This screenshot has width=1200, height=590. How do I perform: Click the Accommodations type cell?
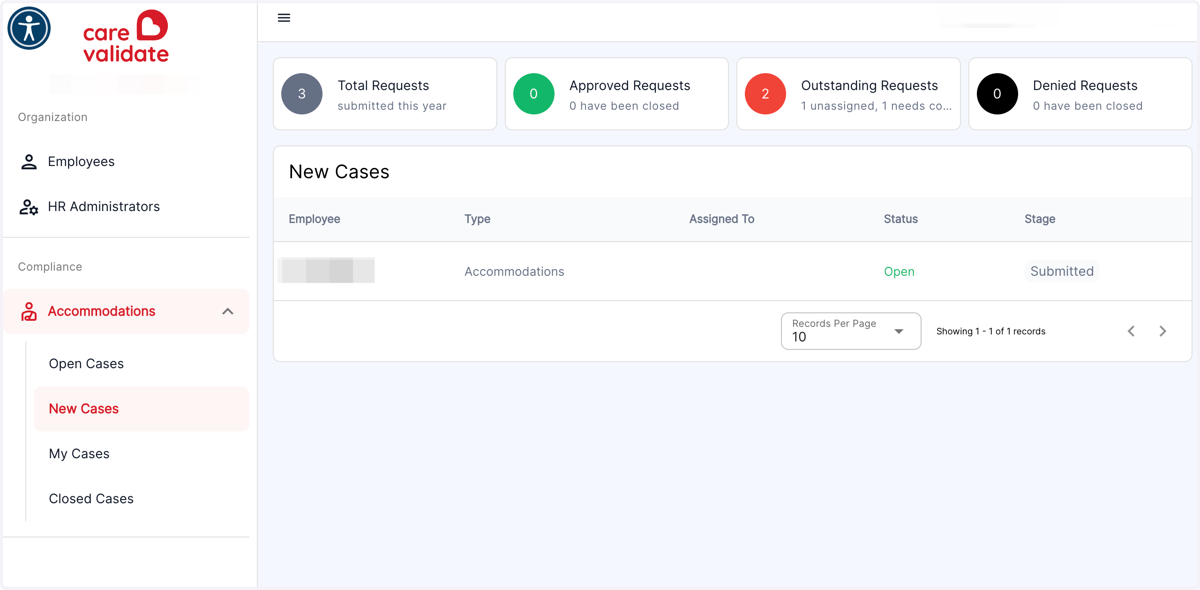[514, 272]
